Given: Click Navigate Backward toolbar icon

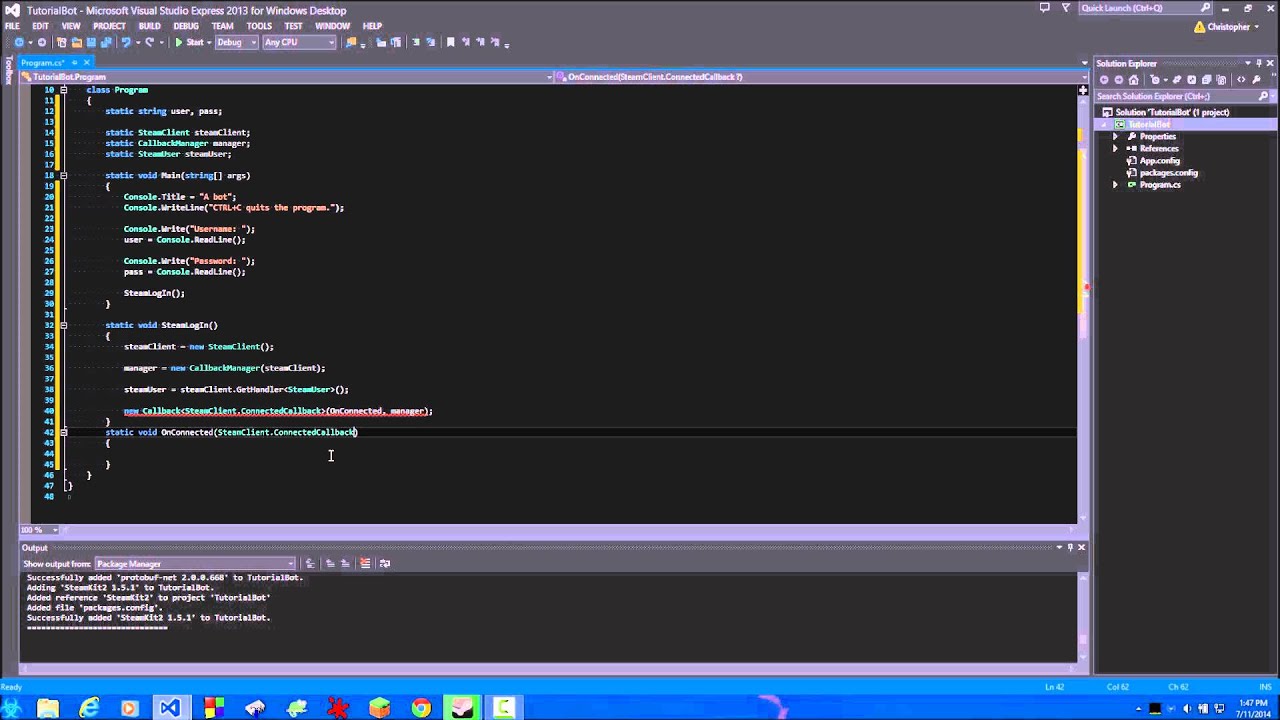Looking at the screenshot, I should [19, 42].
